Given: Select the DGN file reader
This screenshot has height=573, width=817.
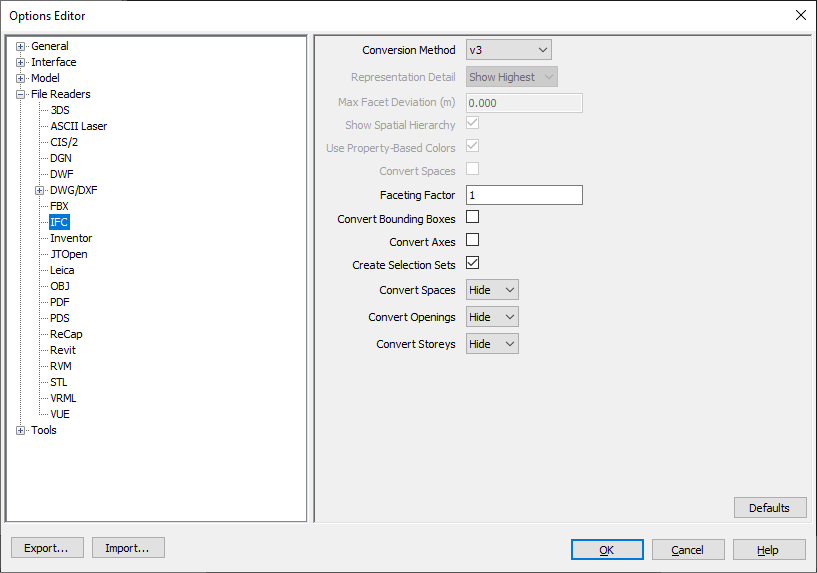Looking at the screenshot, I should tap(61, 158).
